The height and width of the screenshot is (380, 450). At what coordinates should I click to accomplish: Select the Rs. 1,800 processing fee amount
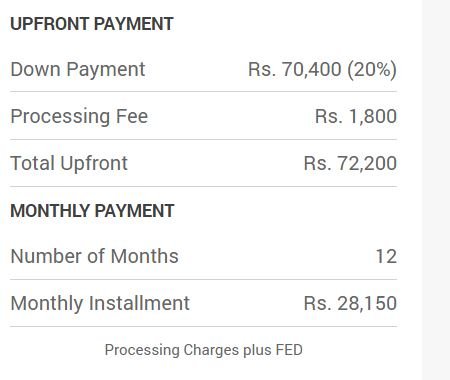pyautogui.click(x=356, y=116)
